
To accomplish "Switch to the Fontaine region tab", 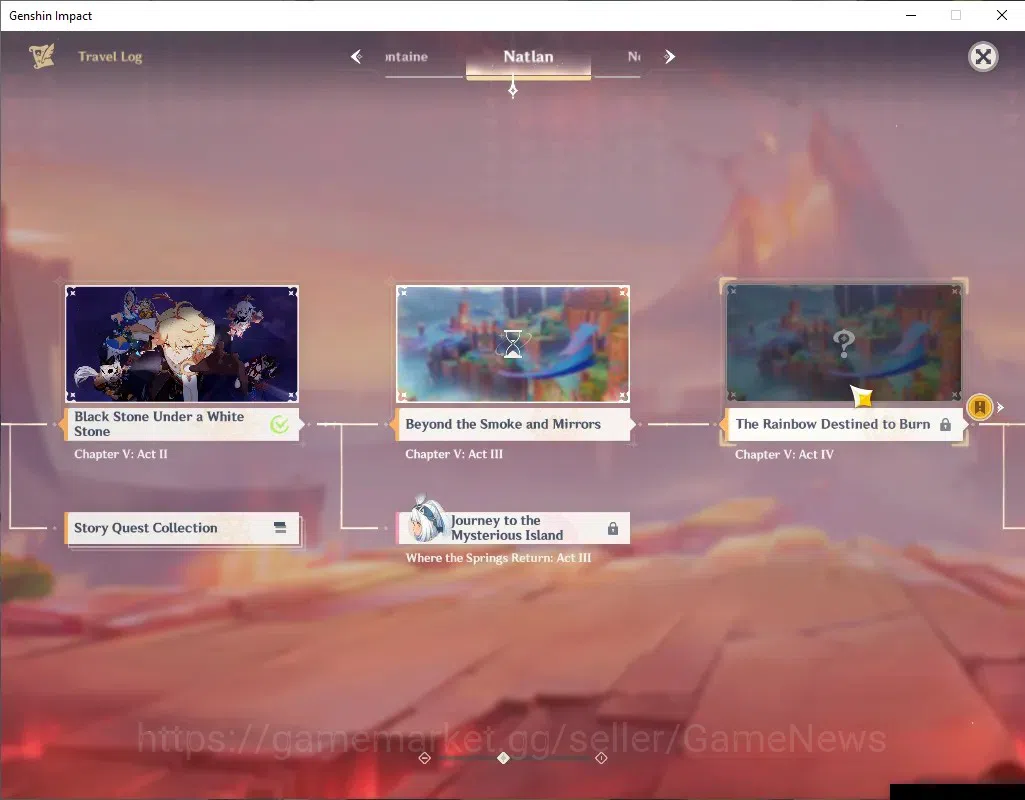I will click(x=407, y=57).
